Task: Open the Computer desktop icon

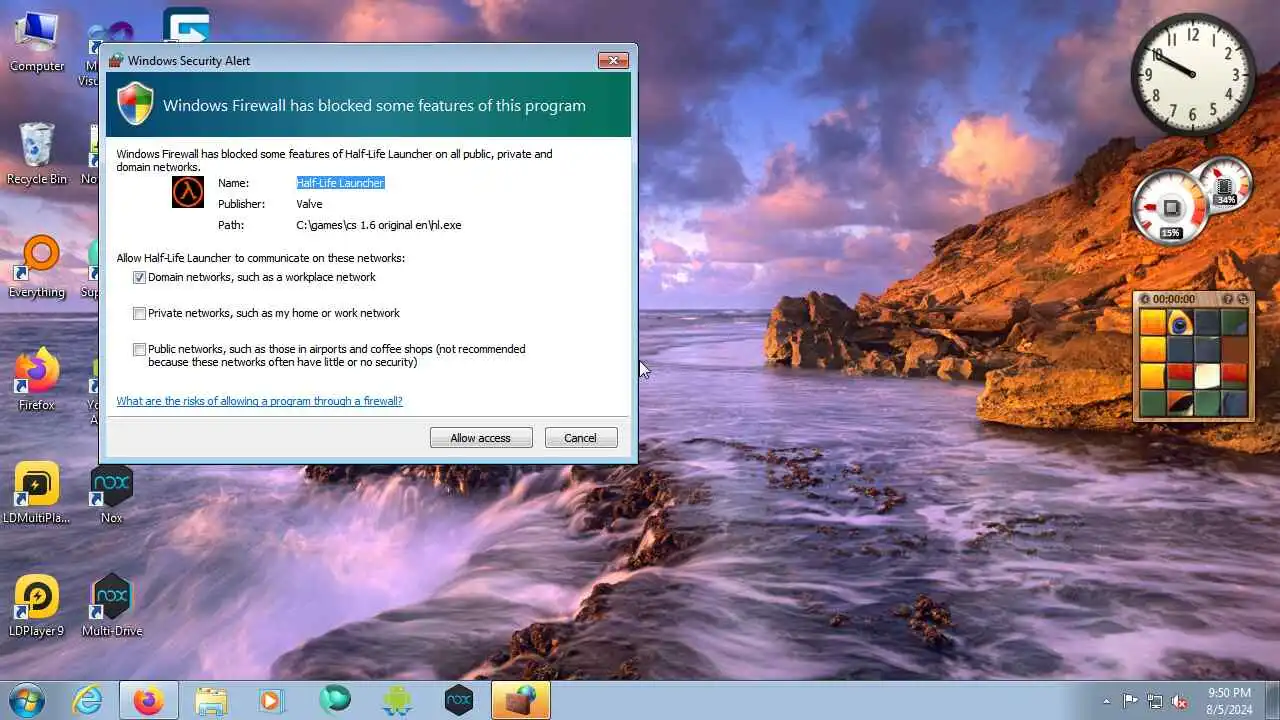Action: coord(37,40)
